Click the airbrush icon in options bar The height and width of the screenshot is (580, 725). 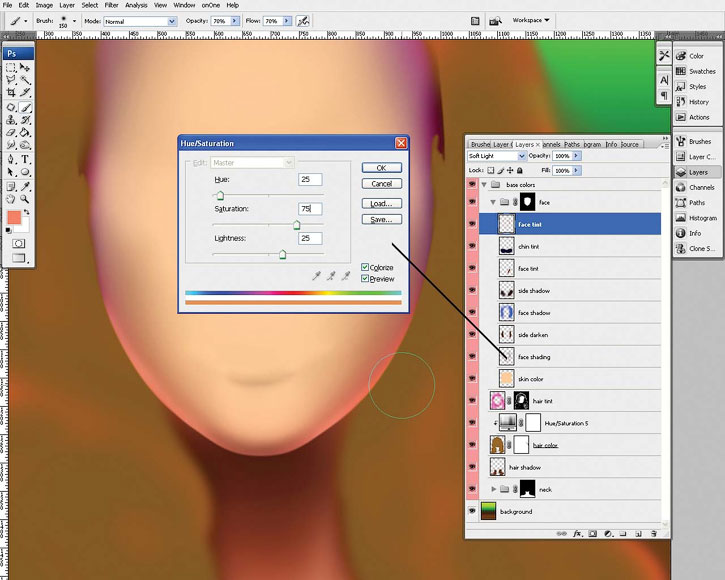click(303, 21)
